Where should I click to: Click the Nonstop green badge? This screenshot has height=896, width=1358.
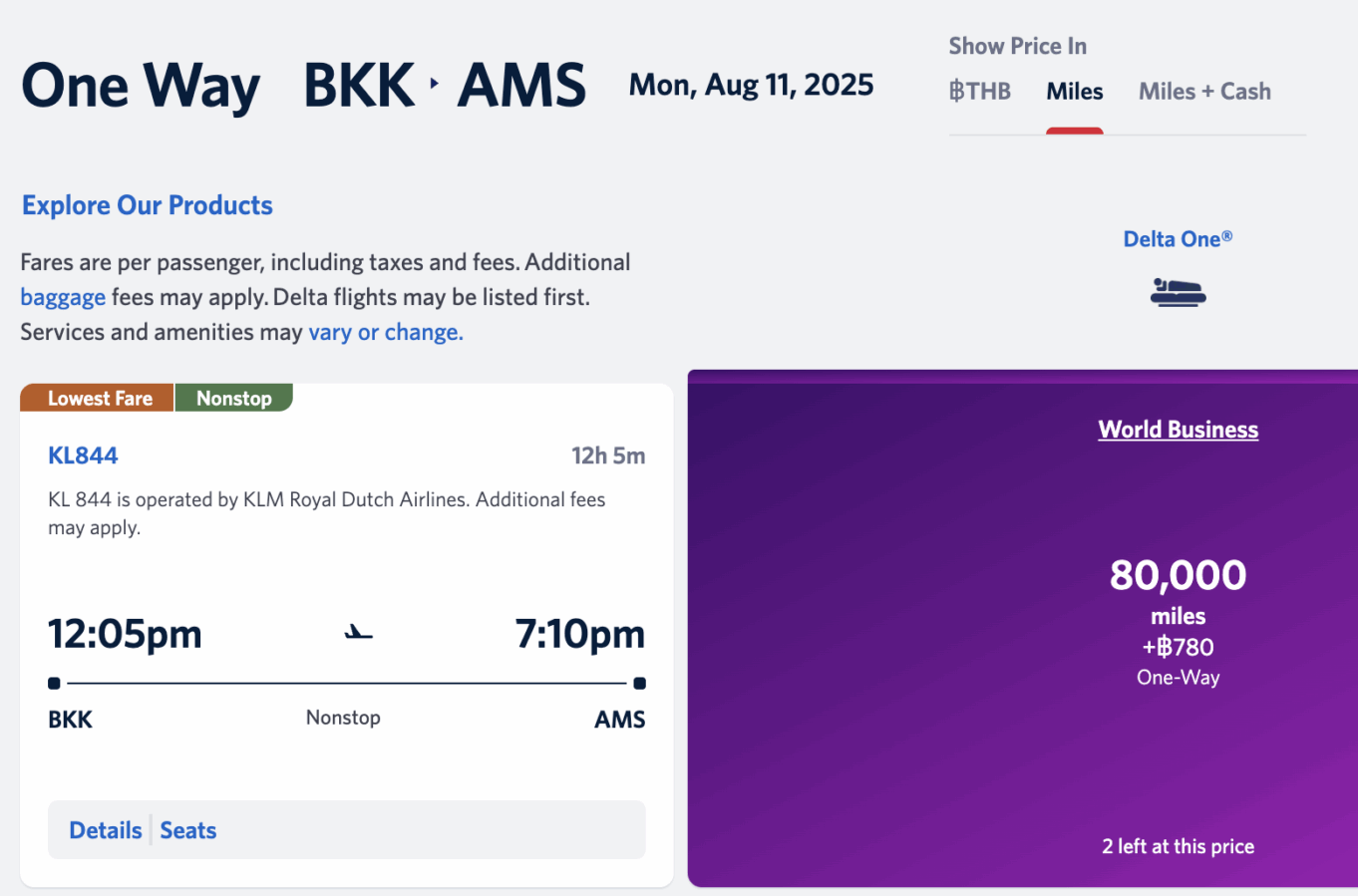pyautogui.click(x=234, y=398)
